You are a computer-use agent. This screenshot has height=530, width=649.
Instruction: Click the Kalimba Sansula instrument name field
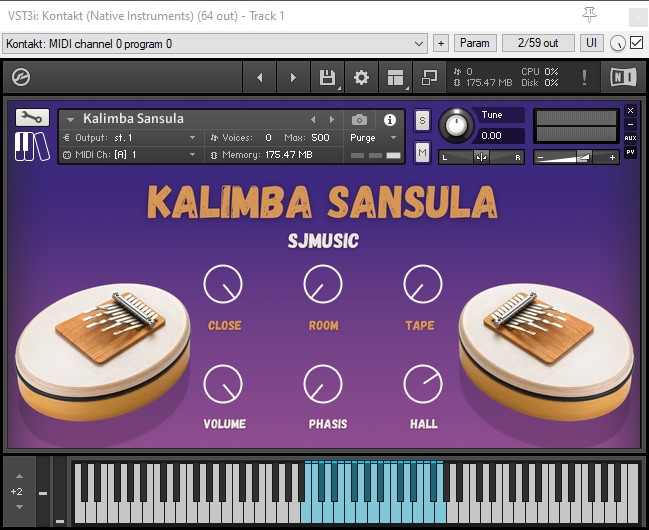(133, 119)
